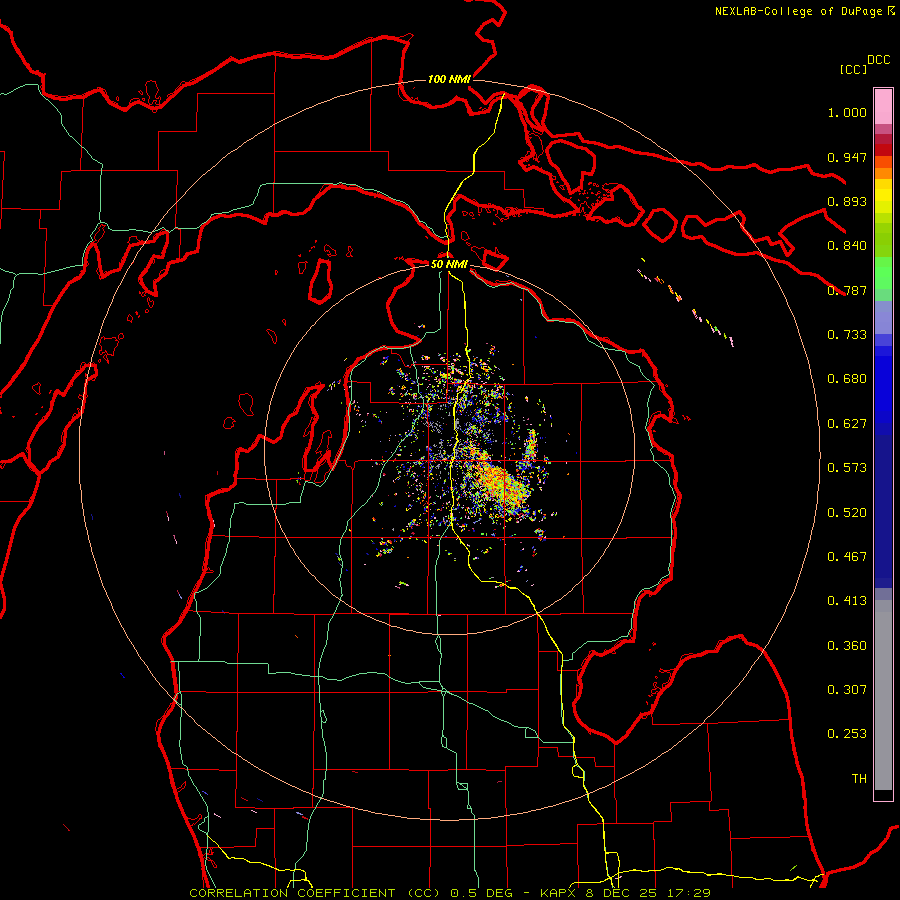Image resolution: width=900 pixels, height=900 pixels.
Task: Click the TH threshold label
Action: tap(859, 779)
